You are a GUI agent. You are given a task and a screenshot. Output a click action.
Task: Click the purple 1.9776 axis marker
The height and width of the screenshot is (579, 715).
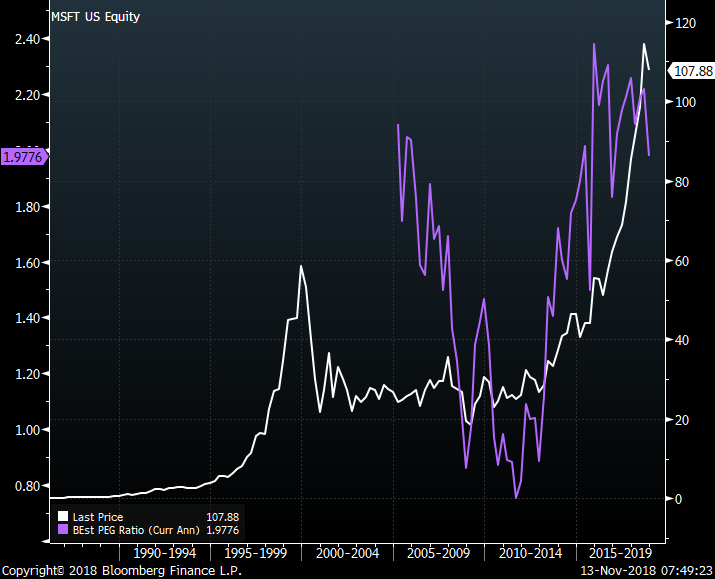coord(24,157)
